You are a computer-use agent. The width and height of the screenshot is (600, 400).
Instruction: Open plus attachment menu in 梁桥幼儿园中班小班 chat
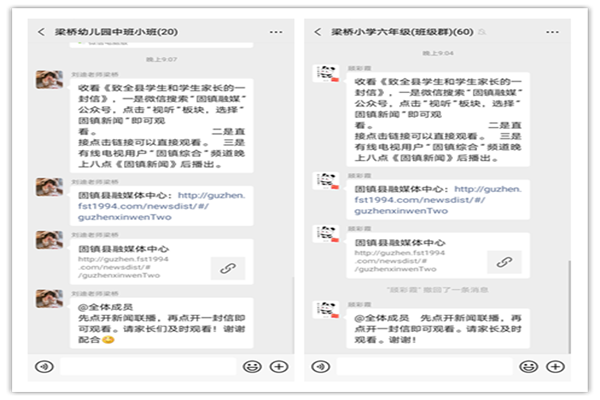pos(278,366)
